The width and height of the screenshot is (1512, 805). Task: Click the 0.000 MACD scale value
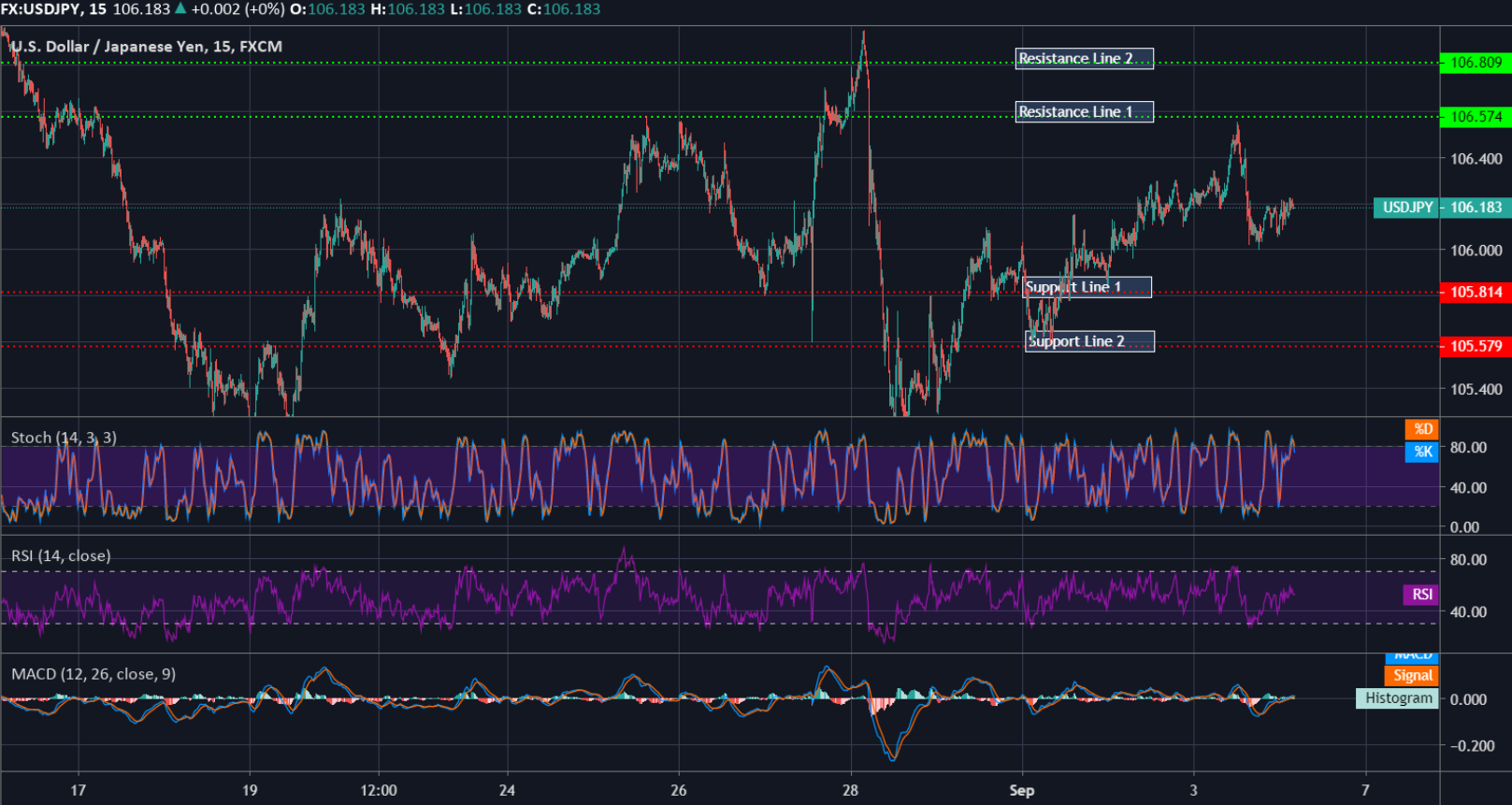coord(1468,699)
